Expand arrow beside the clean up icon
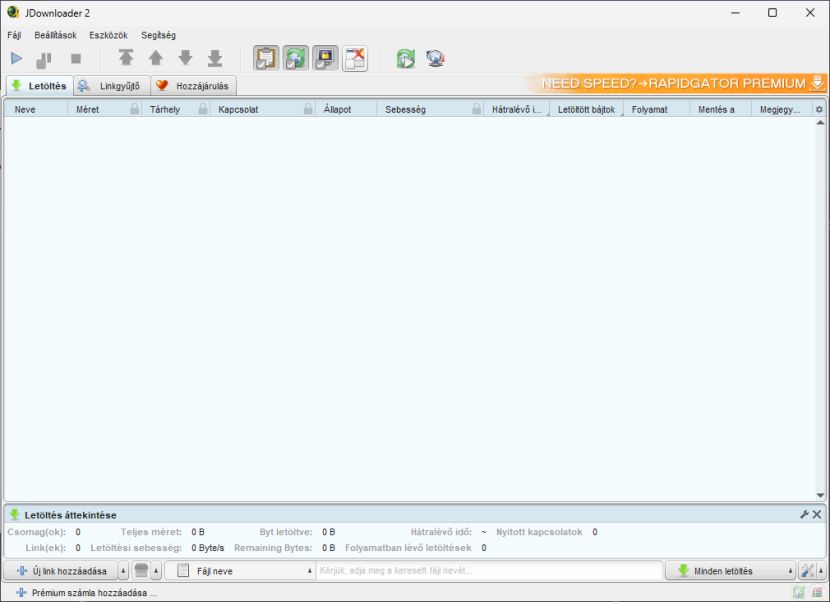 coord(156,571)
